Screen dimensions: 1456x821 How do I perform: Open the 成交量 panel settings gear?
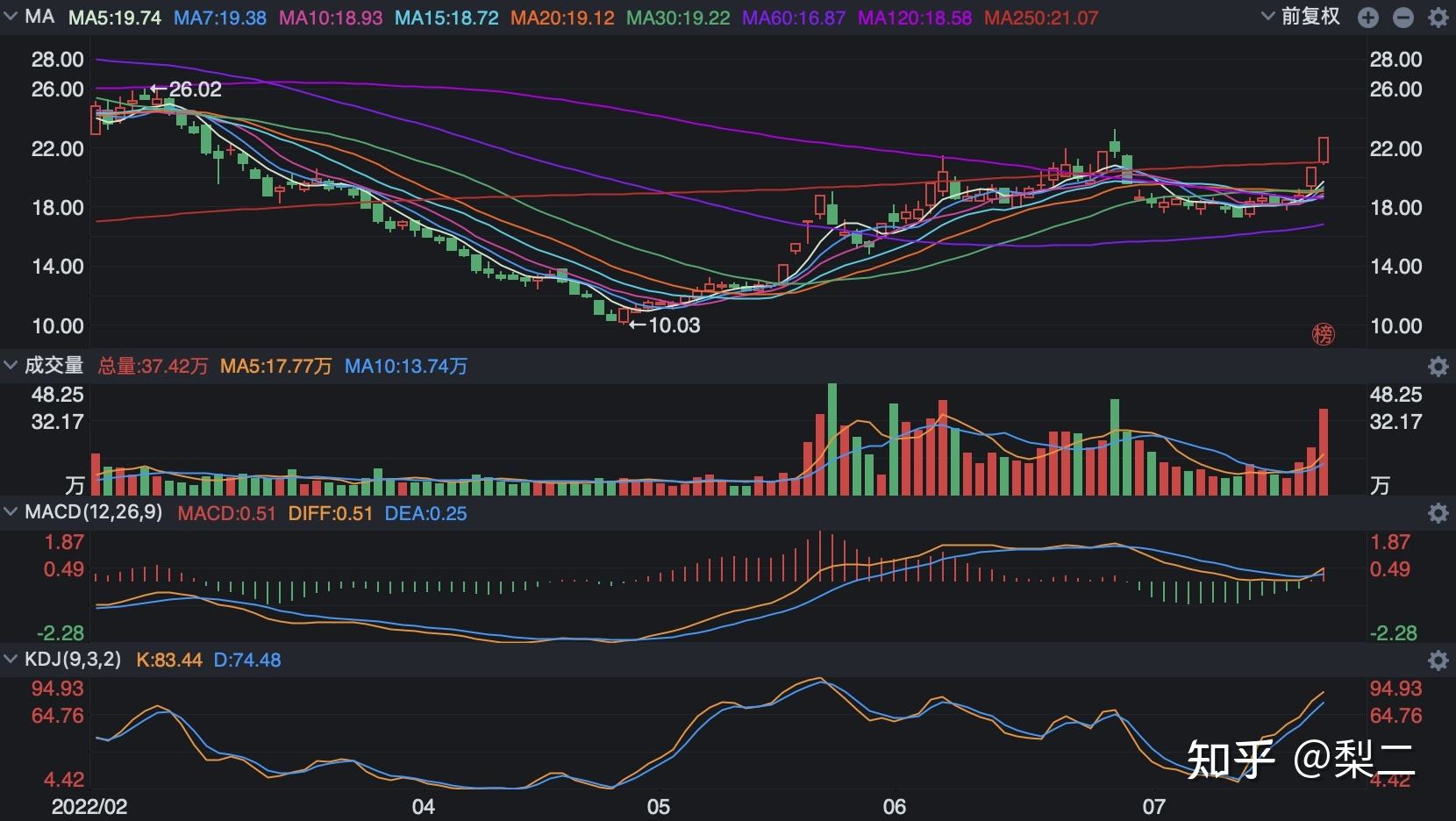pos(1438,367)
